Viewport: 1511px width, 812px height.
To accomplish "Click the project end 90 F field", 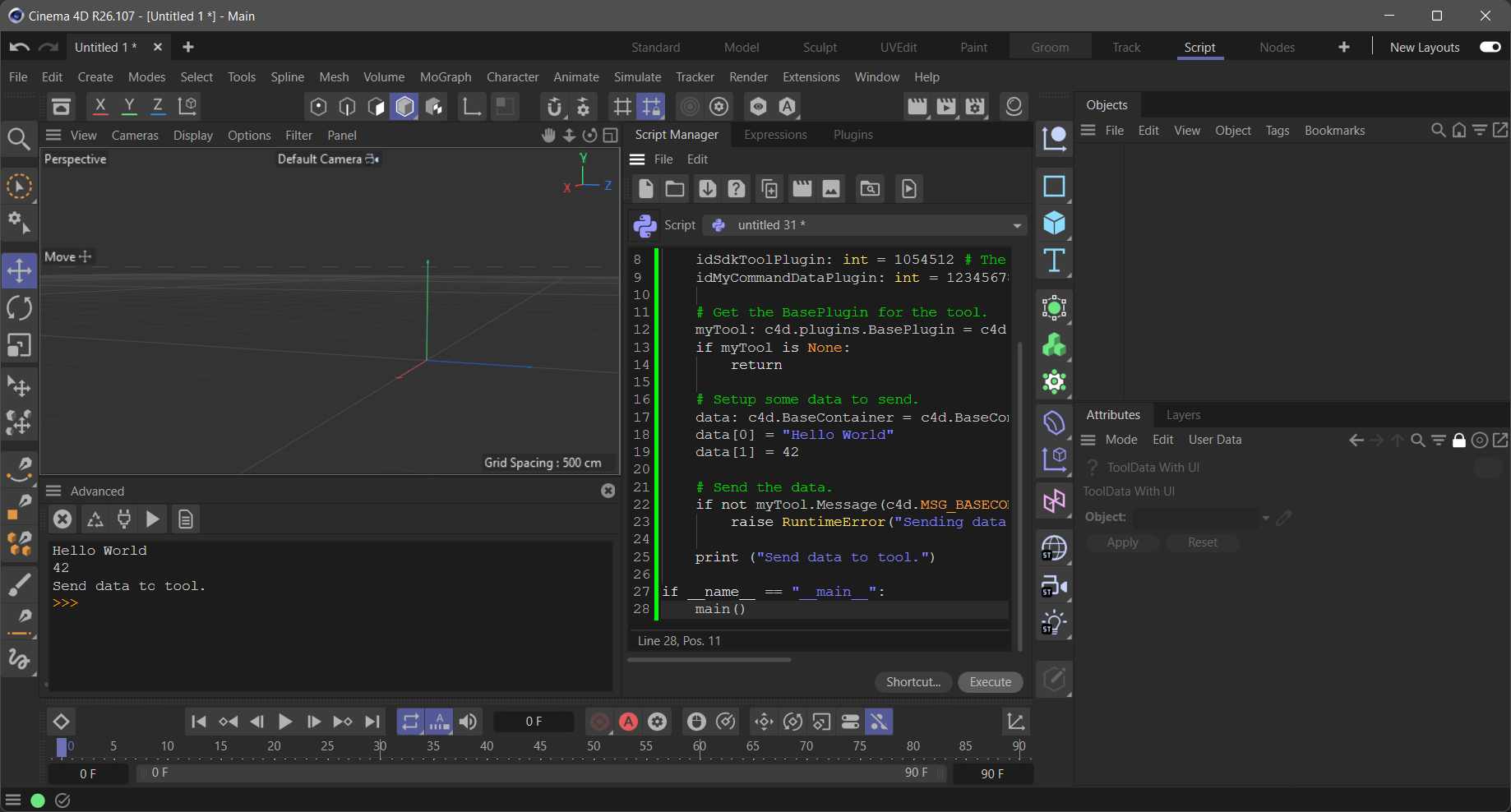I will [x=992, y=773].
